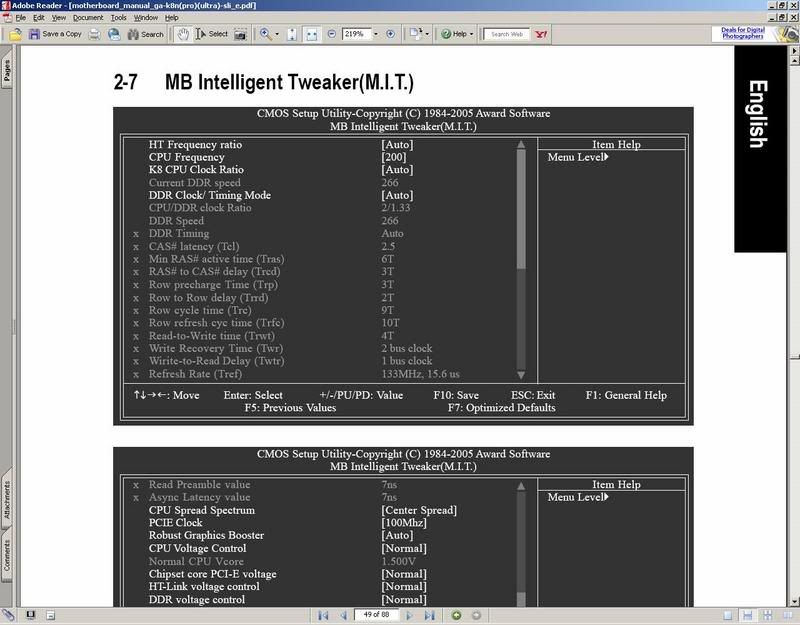Open the zoom percentage dropdown arrow

(376, 34)
